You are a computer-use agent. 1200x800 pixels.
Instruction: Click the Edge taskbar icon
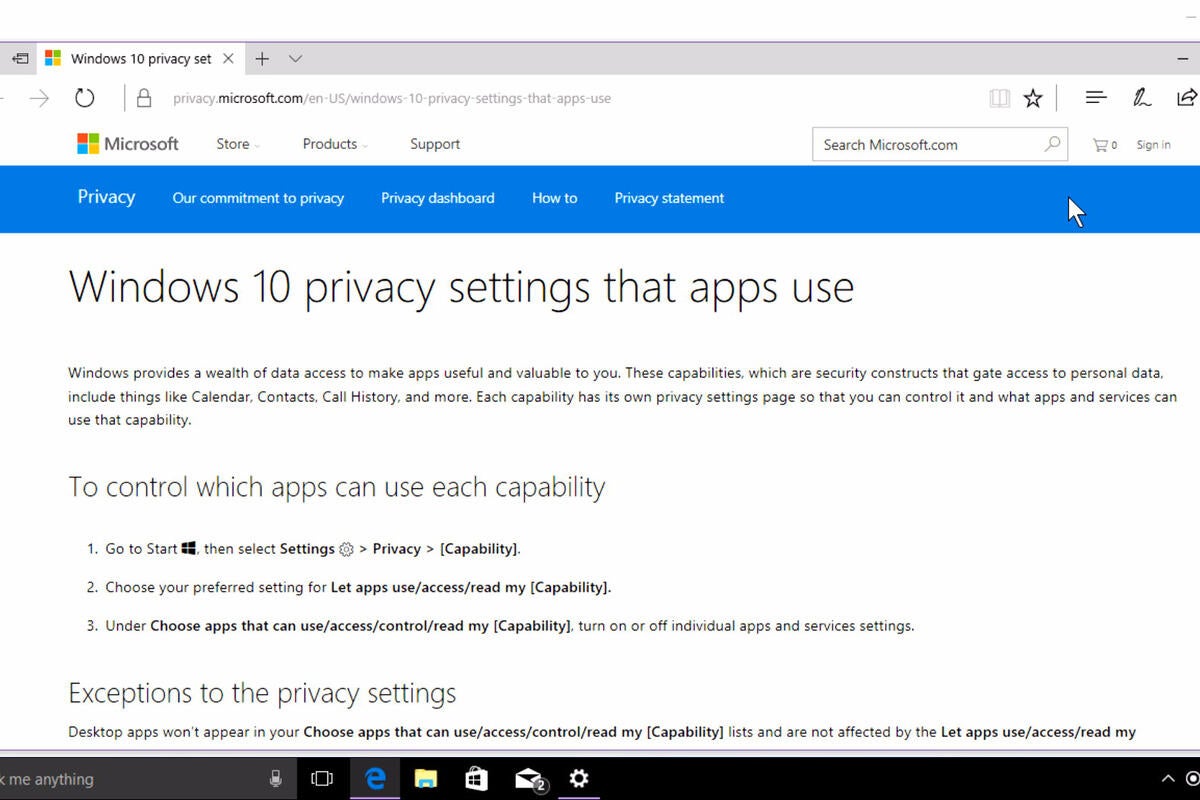[x=375, y=779]
